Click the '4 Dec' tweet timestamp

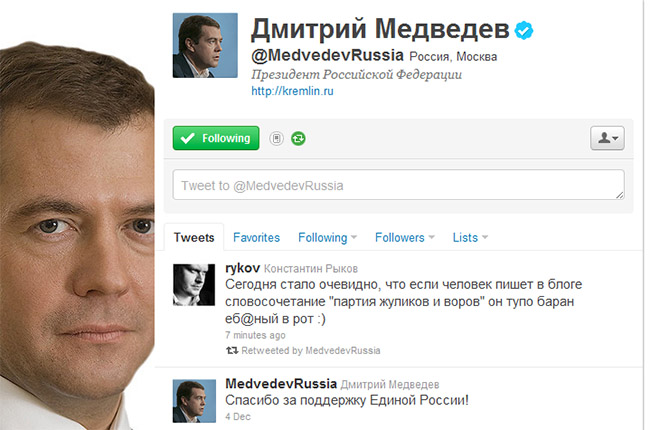pos(238,417)
